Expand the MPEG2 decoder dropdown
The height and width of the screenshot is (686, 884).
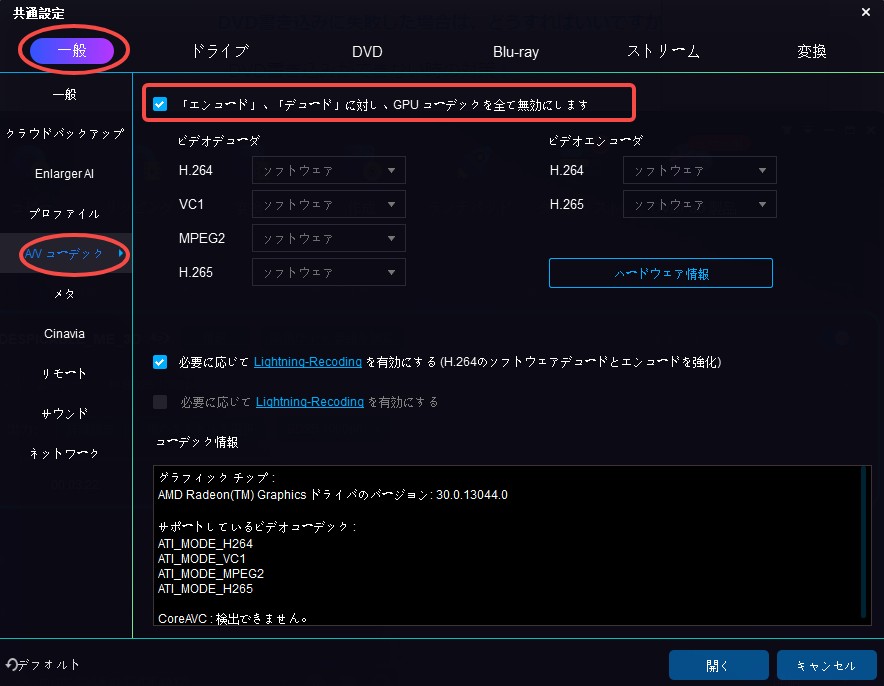coord(329,238)
